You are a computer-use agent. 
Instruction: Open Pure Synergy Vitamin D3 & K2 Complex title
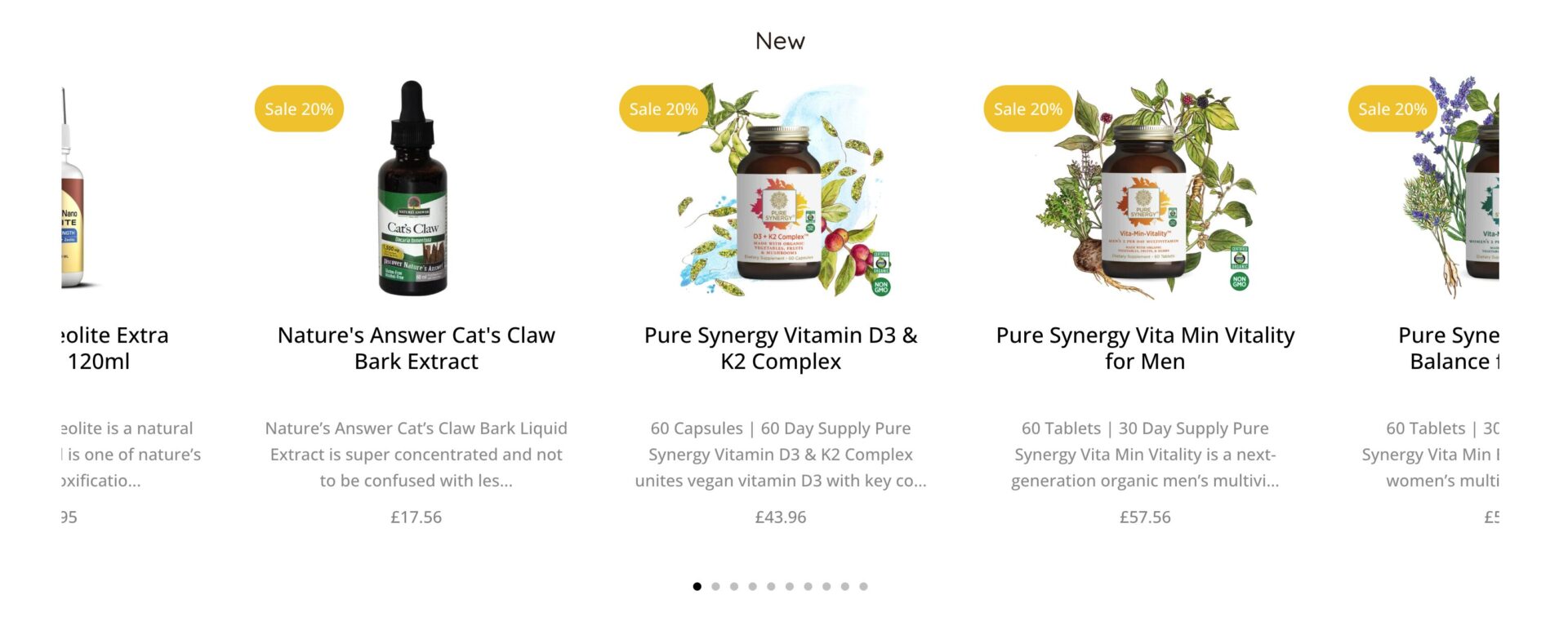781,348
